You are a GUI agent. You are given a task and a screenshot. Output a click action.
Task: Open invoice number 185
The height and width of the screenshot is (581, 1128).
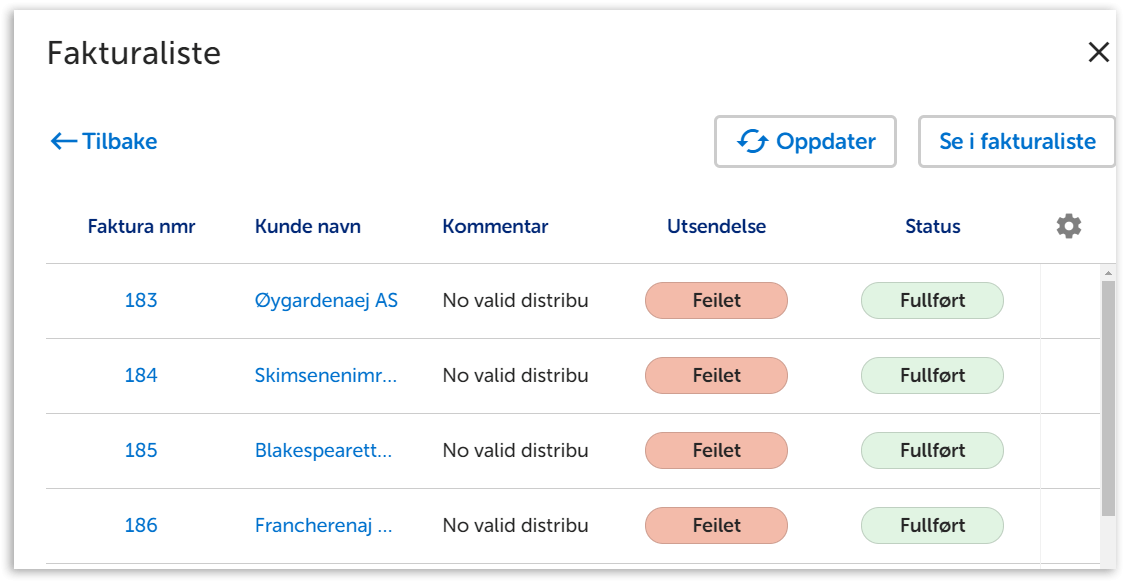[141, 450]
